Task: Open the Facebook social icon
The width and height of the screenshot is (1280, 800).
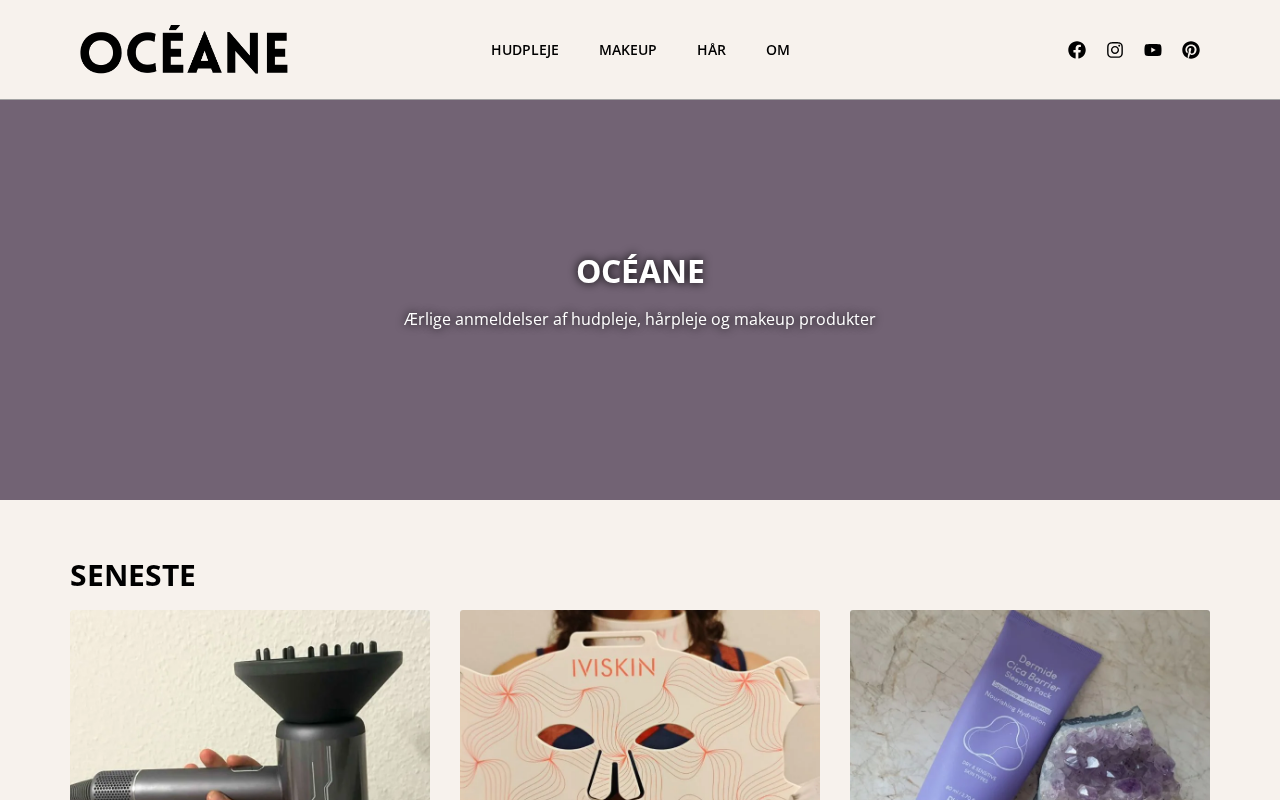Action: pos(1077,50)
